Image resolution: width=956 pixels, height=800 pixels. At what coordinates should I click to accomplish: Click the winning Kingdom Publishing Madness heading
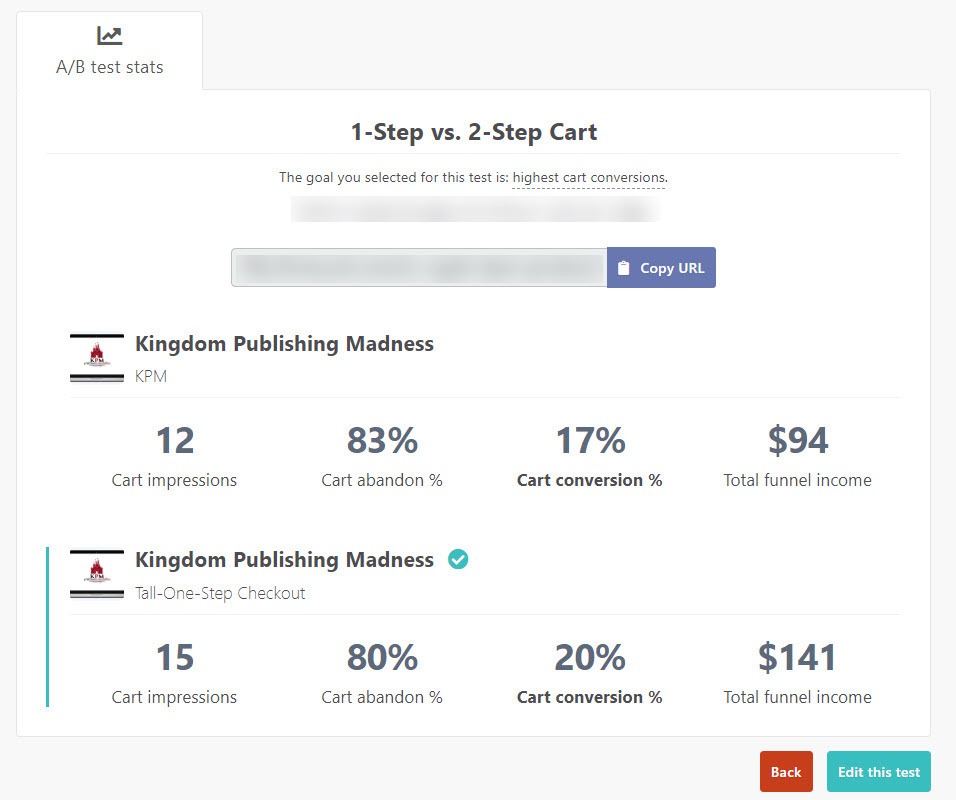click(284, 560)
